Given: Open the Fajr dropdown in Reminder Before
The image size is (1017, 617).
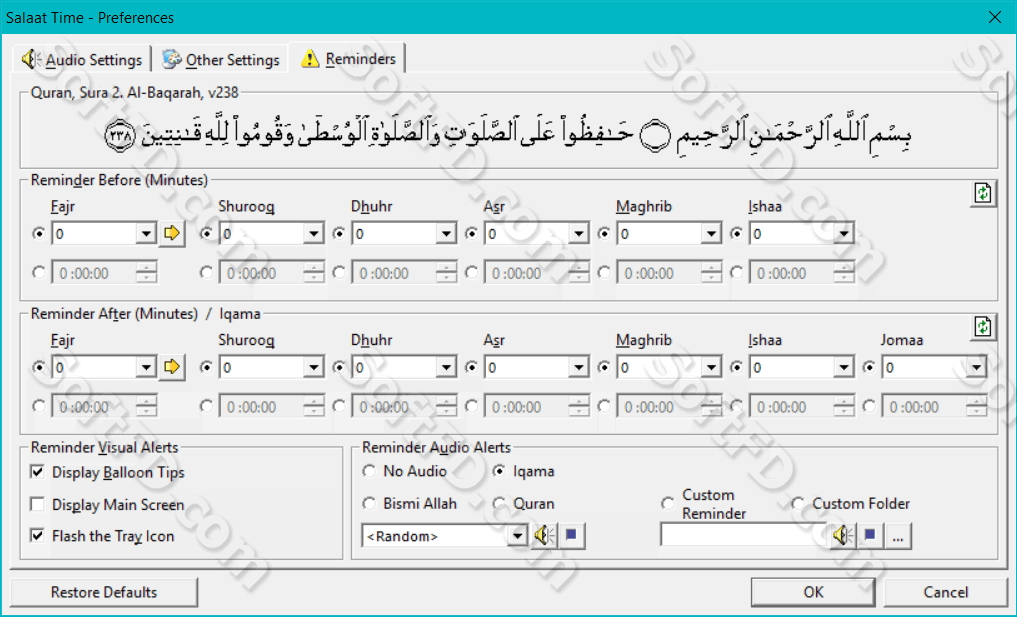Looking at the screenshot, I should (x=147, y=234).
